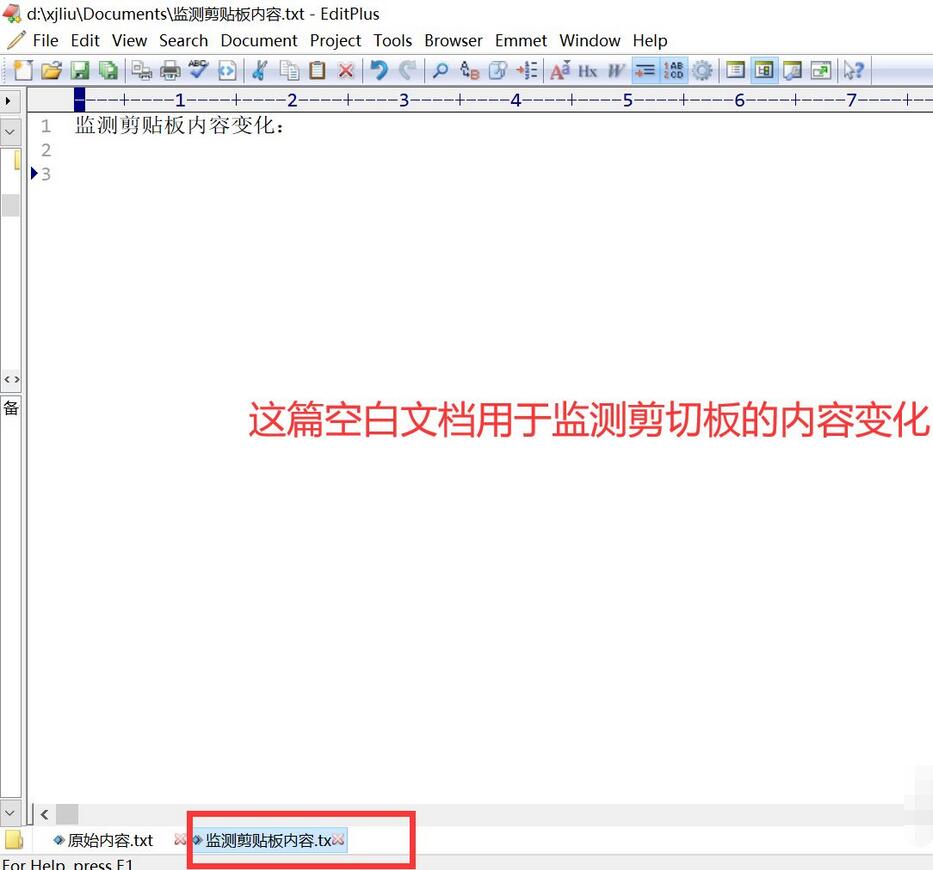Click the Go to Line icon
Viewport: 933px width, 870px height.
(527, 70)
